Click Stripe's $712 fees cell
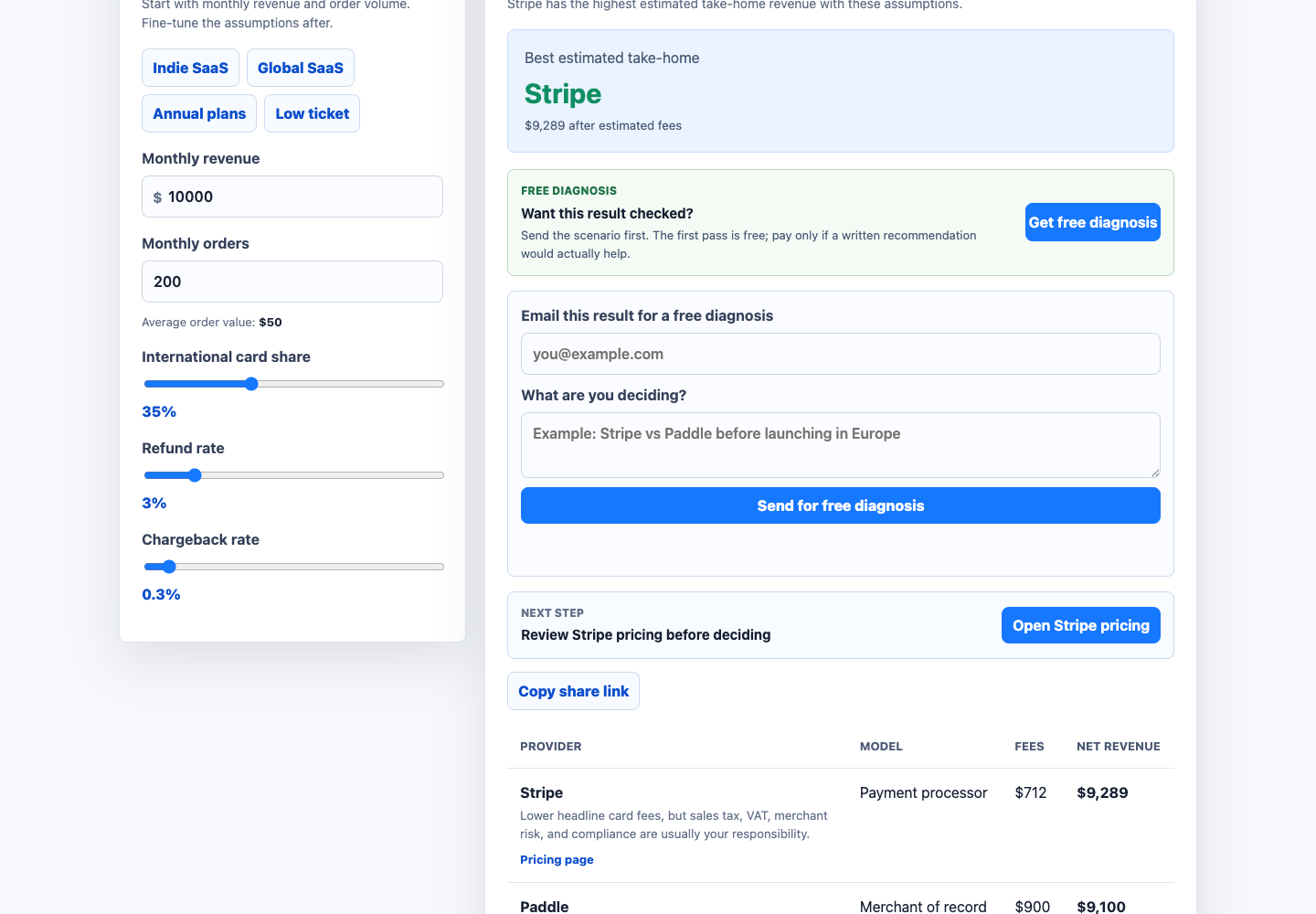The image size is (1316, 914). pyautogui.click(x=1031, y=792)
